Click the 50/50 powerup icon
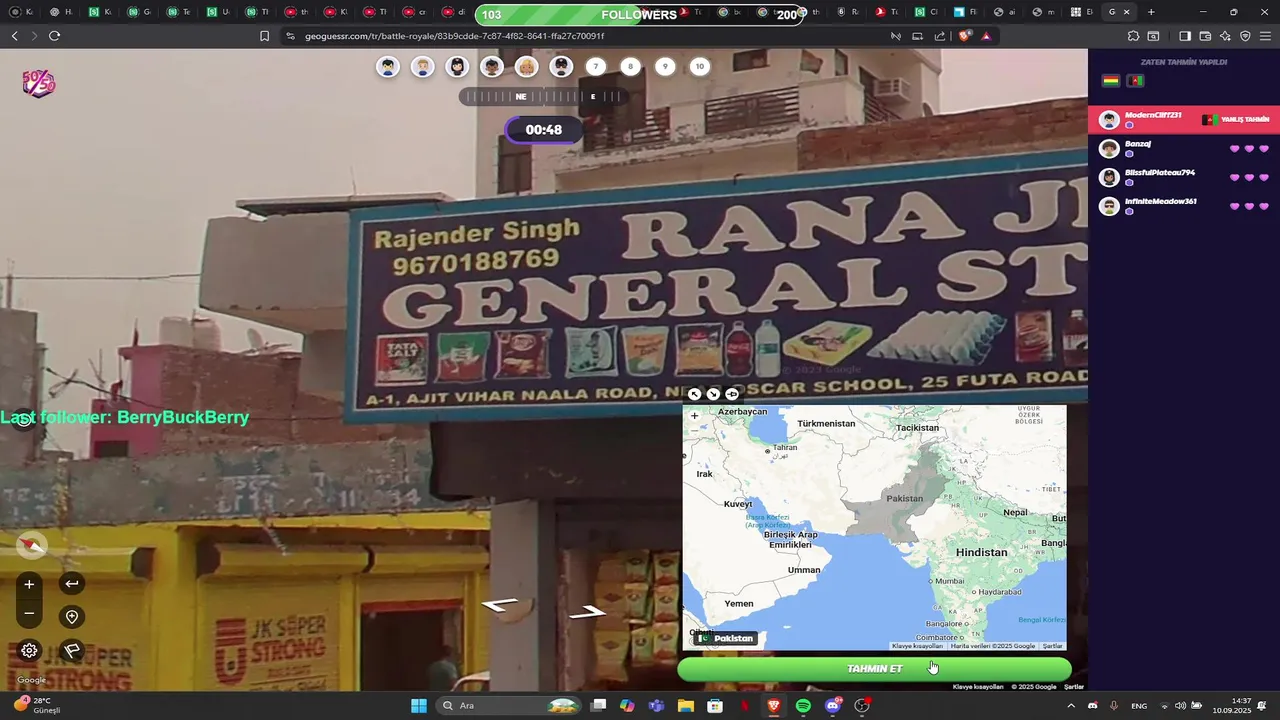 pos(39,83)
